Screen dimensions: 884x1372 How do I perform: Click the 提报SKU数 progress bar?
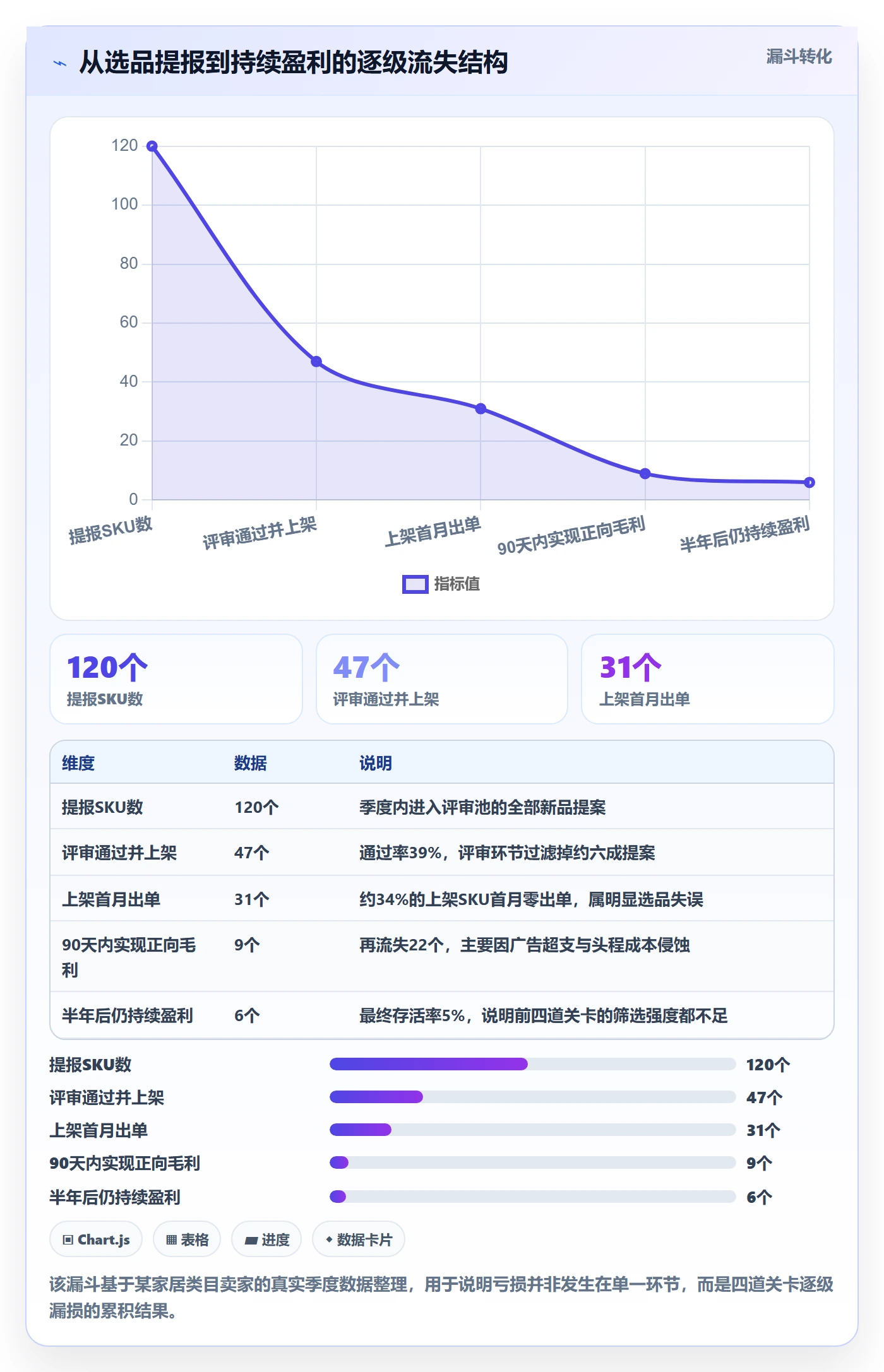coord(533,1064)
